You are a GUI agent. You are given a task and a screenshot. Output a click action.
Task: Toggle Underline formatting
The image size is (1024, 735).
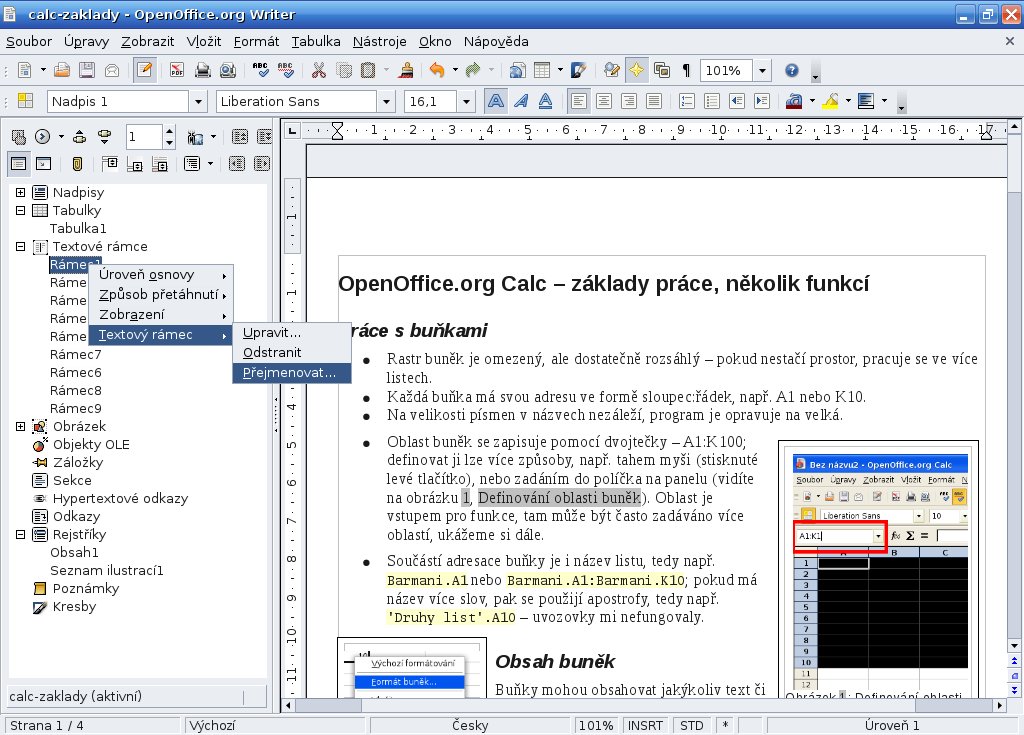pos(546,101)
